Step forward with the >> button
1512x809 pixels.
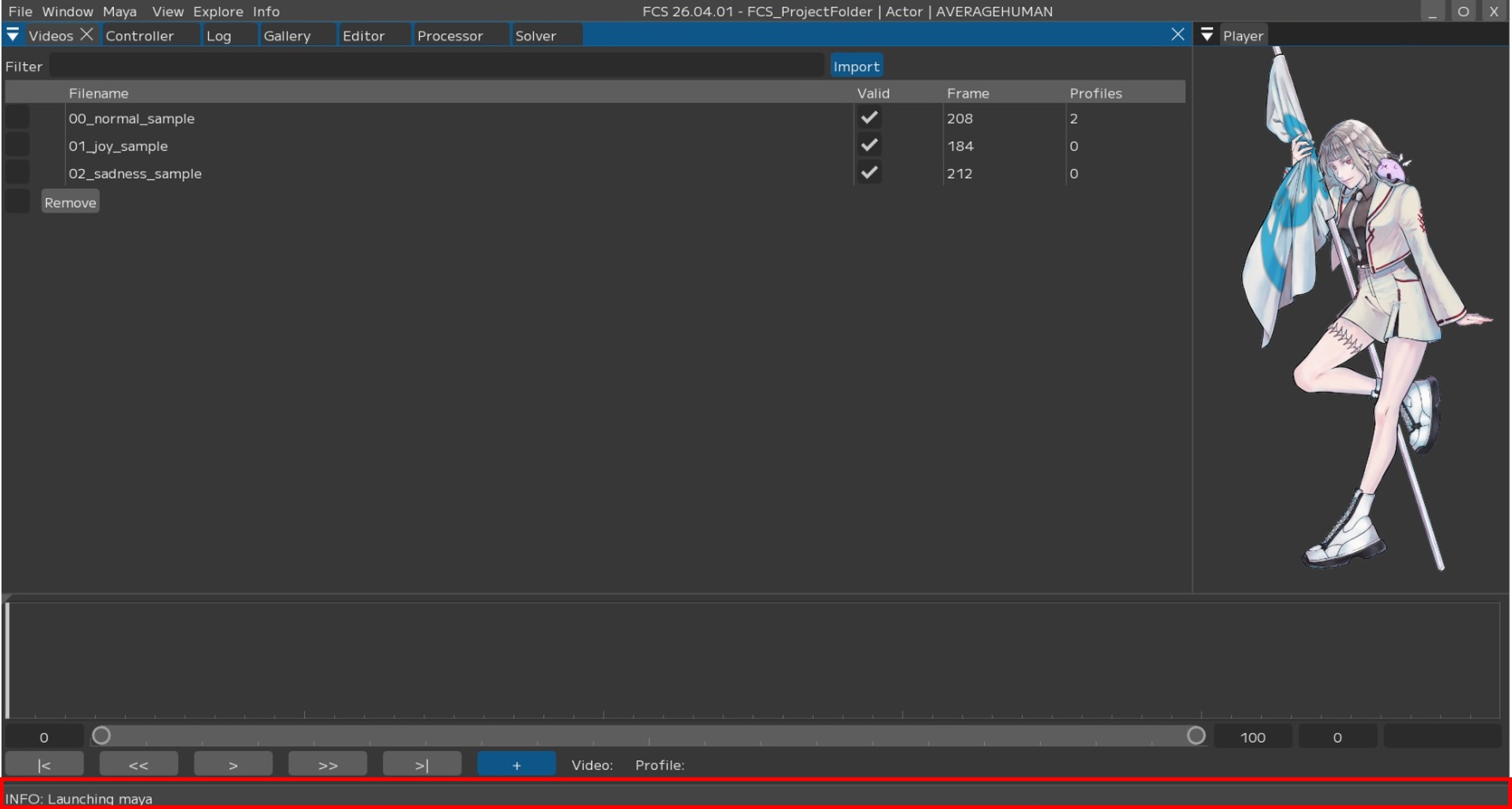(x=327, y=765)
